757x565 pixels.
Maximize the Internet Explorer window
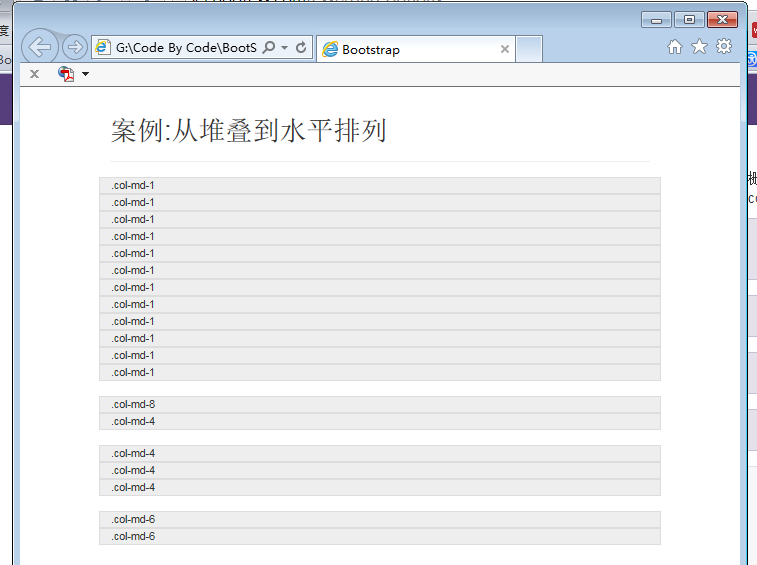[689, 19]
